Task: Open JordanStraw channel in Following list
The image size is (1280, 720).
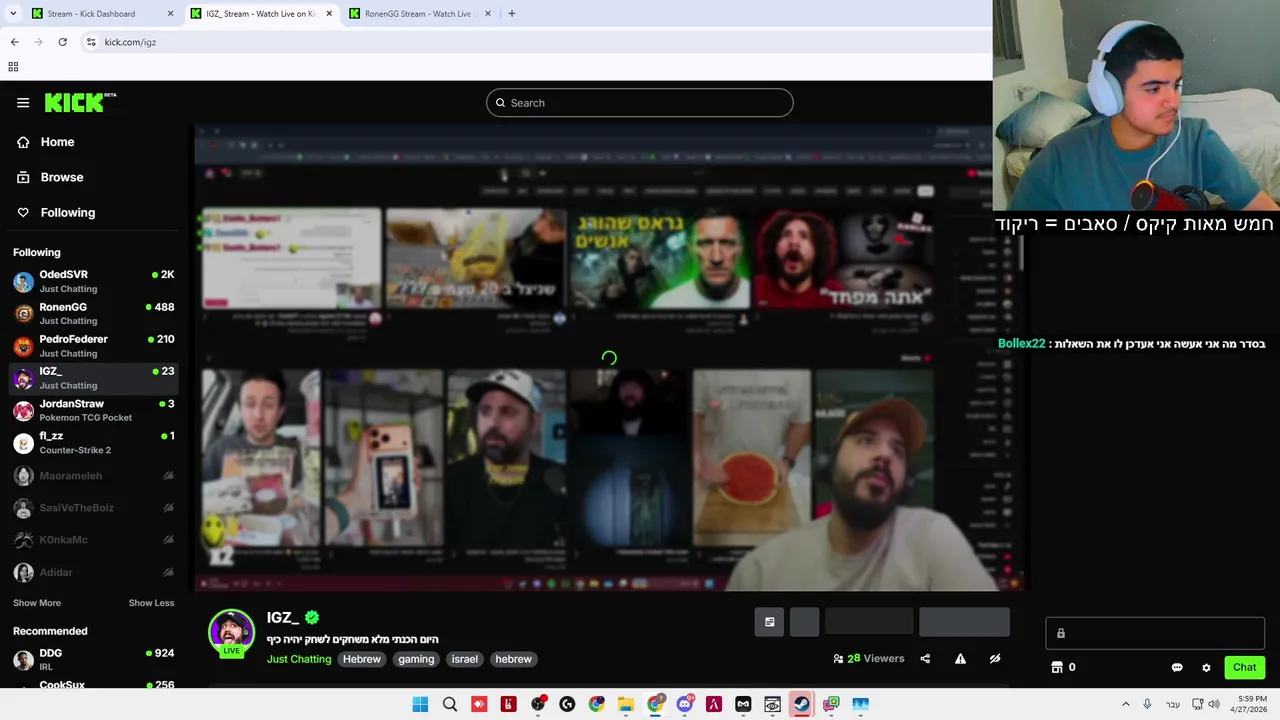Action: click(x=94, y=410)
